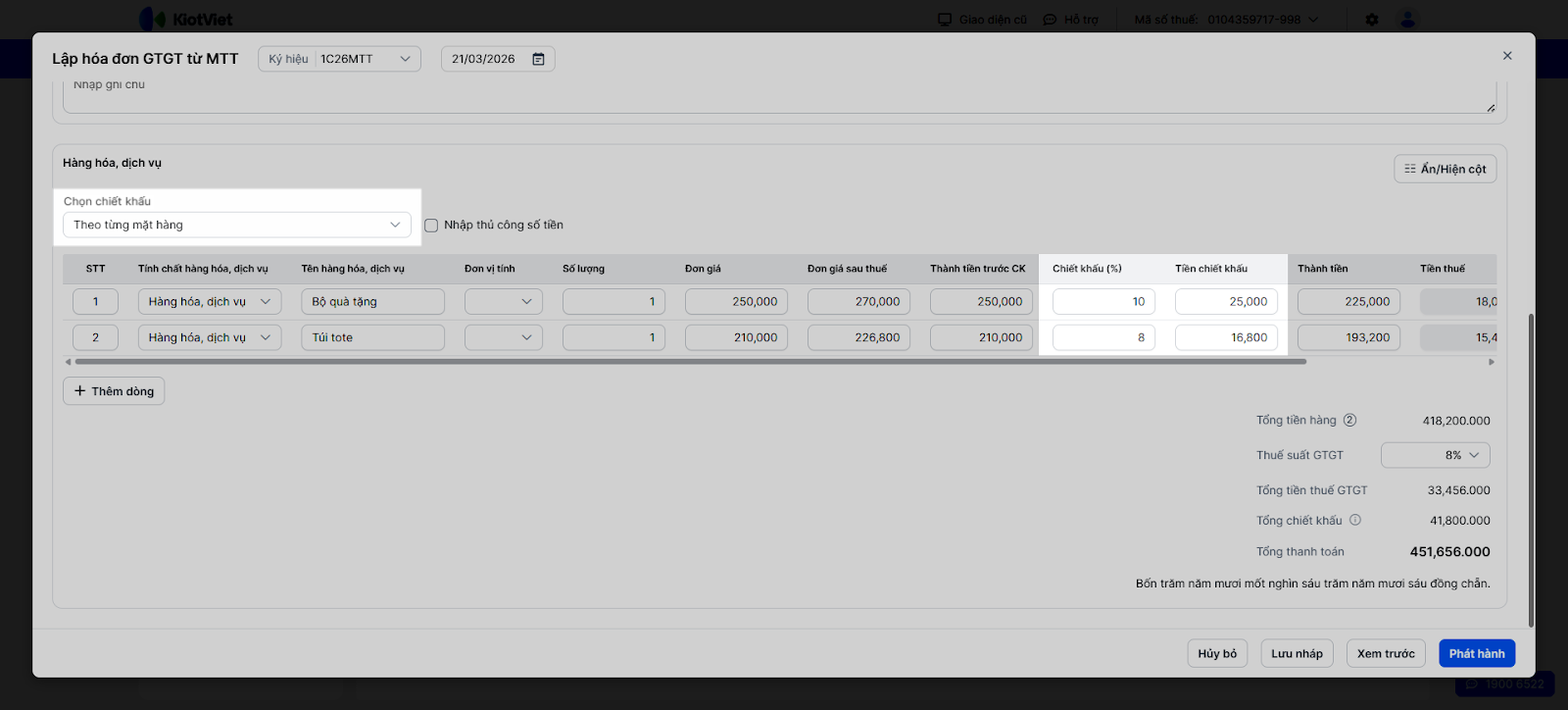Click the date field showing 21/03/2026
The image size is (1568, 710).
[x=498, y=59]
